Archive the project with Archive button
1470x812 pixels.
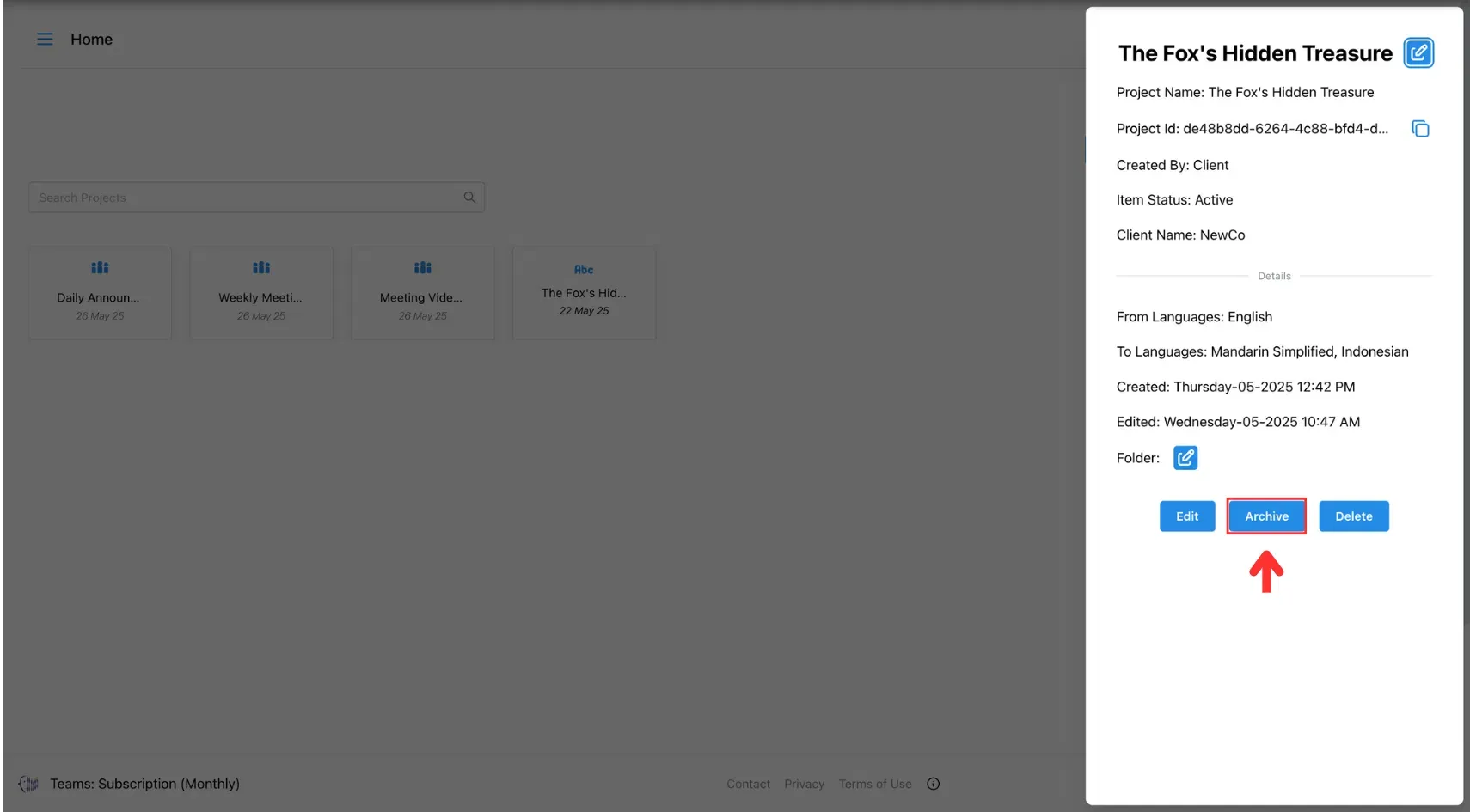(x=1267, y=516)
